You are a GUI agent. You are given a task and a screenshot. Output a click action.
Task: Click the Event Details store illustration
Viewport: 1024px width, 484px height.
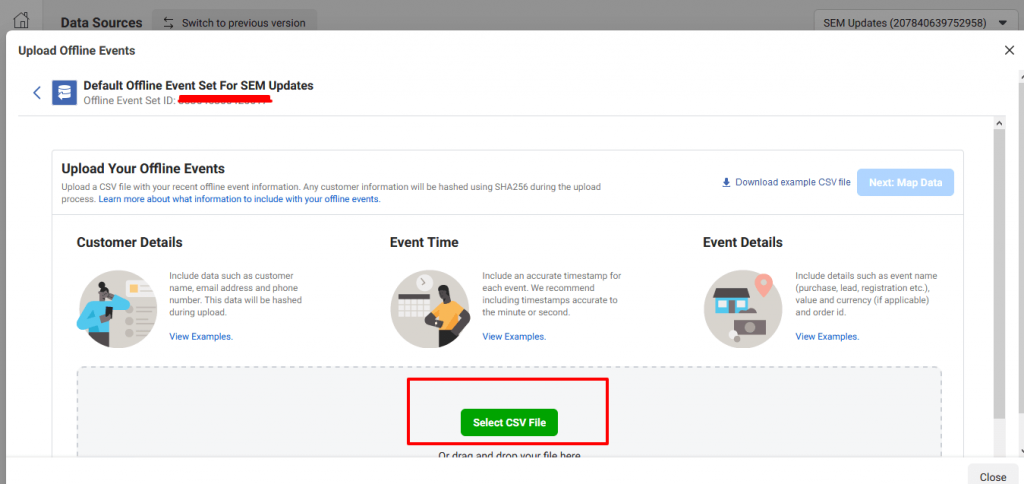coord(743,309)
